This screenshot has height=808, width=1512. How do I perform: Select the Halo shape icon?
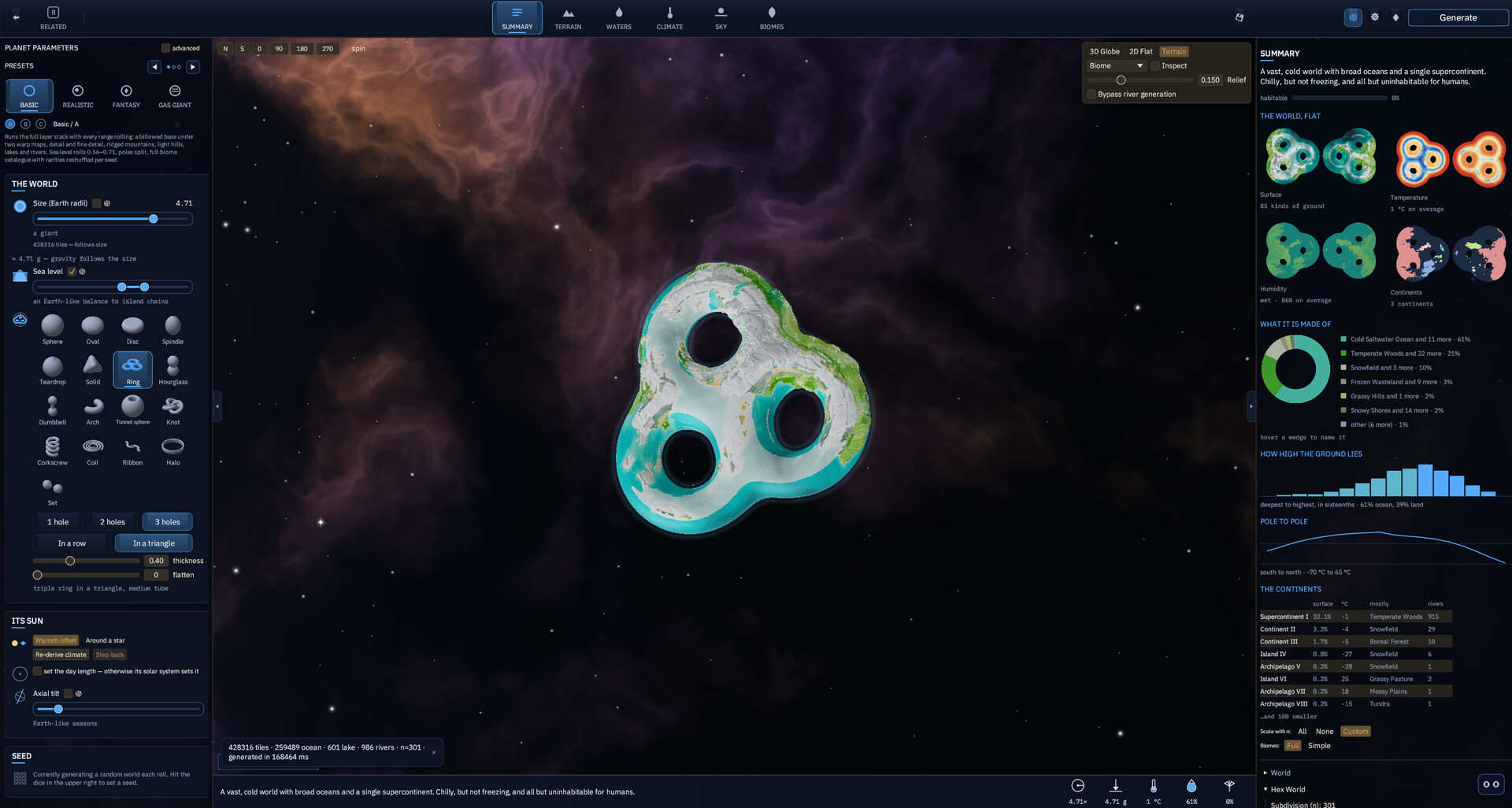tap(172, 450)
